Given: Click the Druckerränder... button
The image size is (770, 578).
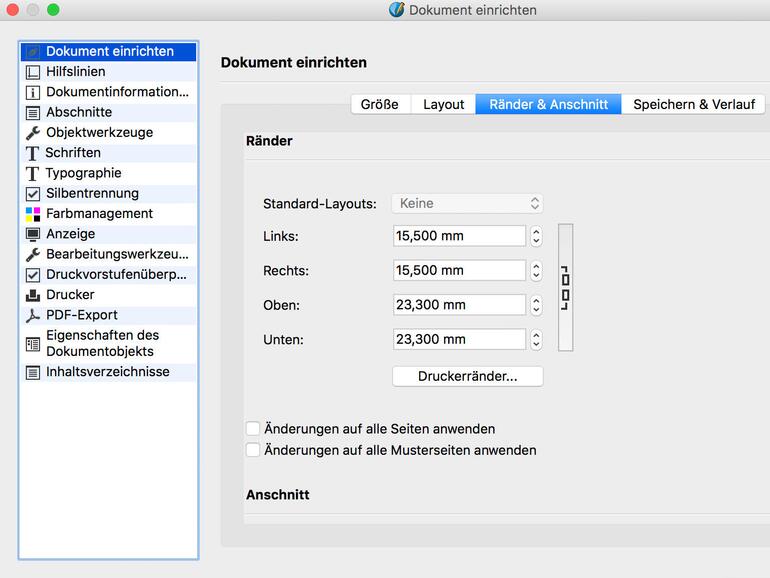Looking at the screenshot, I should pos(467,376).
